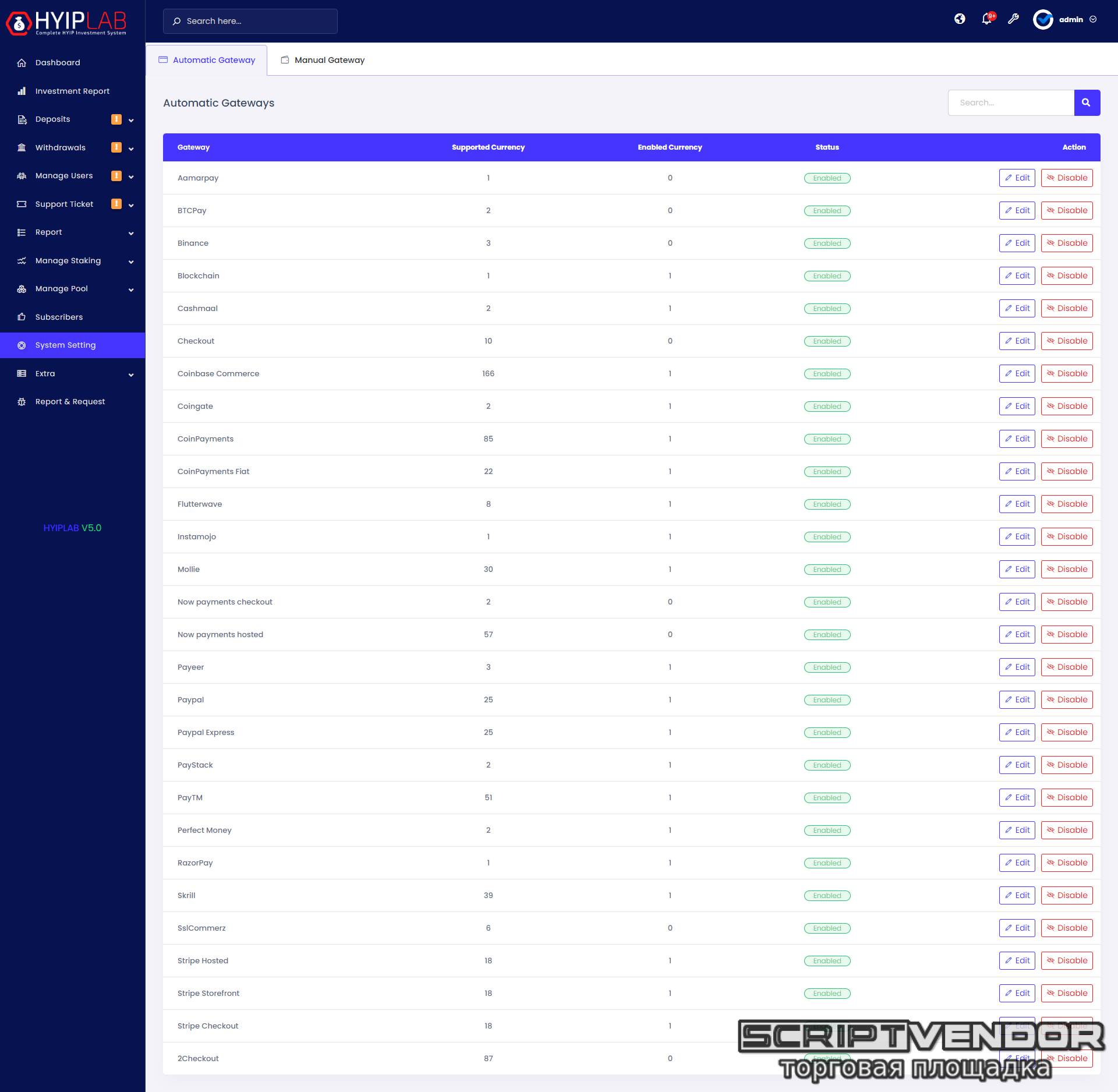The image size is (1118, 1092).
Task: Click the Deposits sidebar icon
Action: 22,119
